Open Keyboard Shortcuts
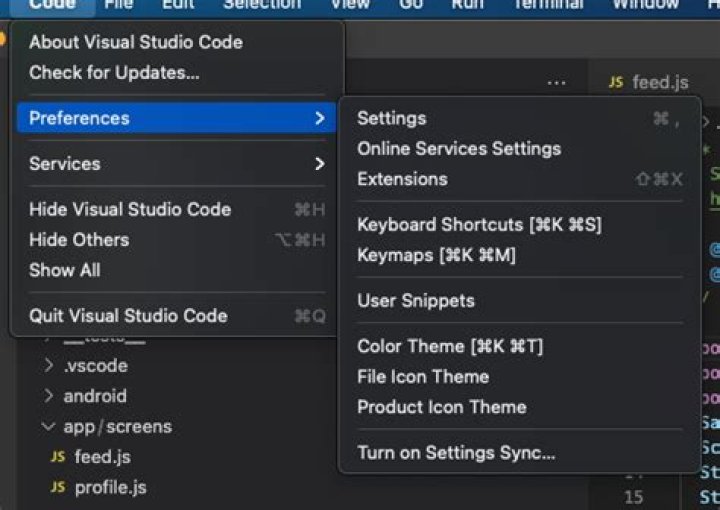 pos(520,224)
